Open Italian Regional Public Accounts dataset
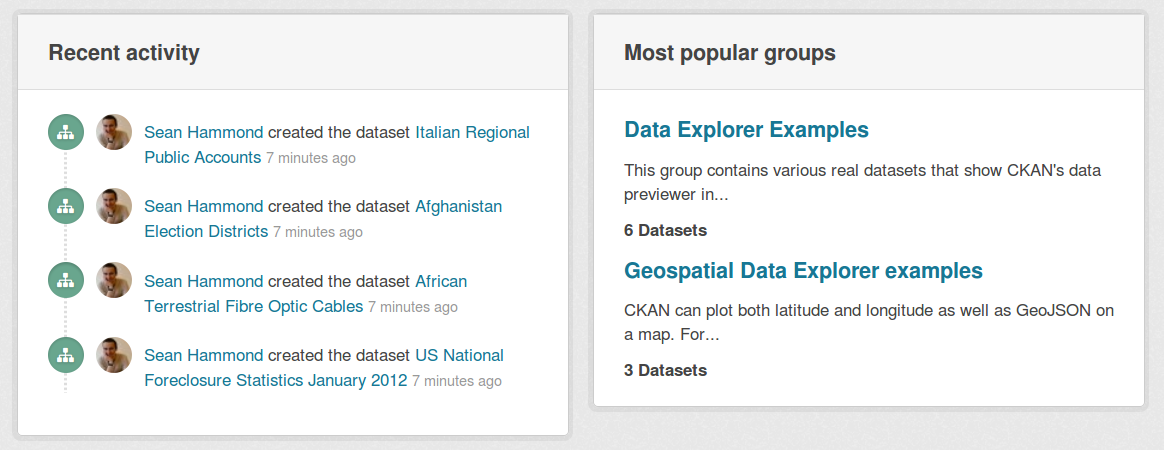The width and height of the screenshot is (1164, 450). (x=337, y=145)
